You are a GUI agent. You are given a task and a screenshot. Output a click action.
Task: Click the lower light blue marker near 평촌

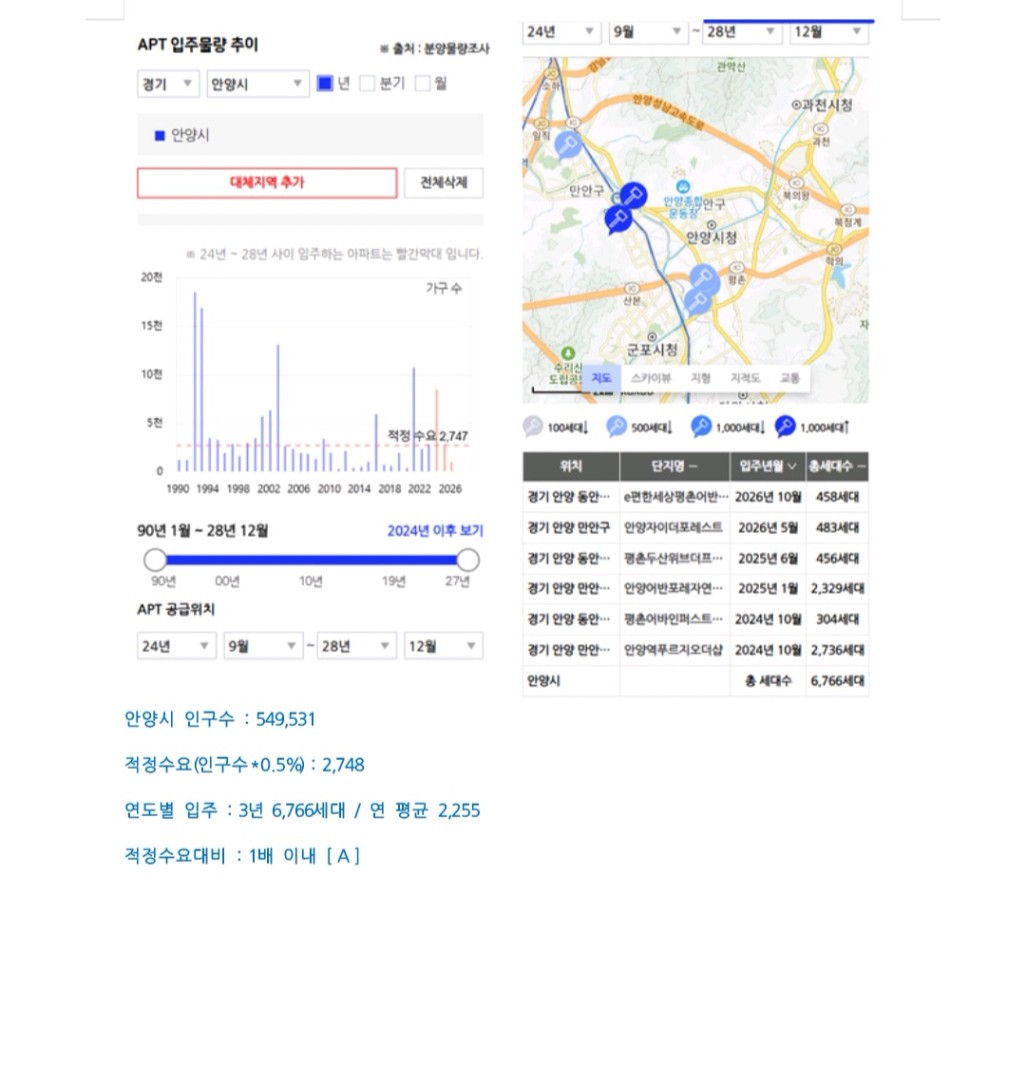[x=697, y=301]
